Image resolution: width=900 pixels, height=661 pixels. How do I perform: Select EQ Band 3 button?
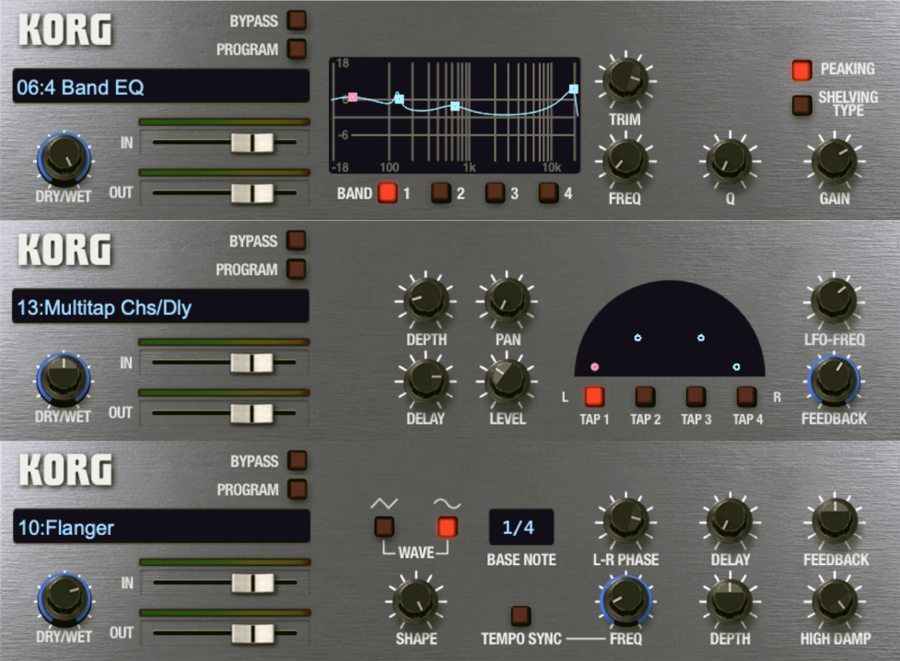click(x=495, y=193)
